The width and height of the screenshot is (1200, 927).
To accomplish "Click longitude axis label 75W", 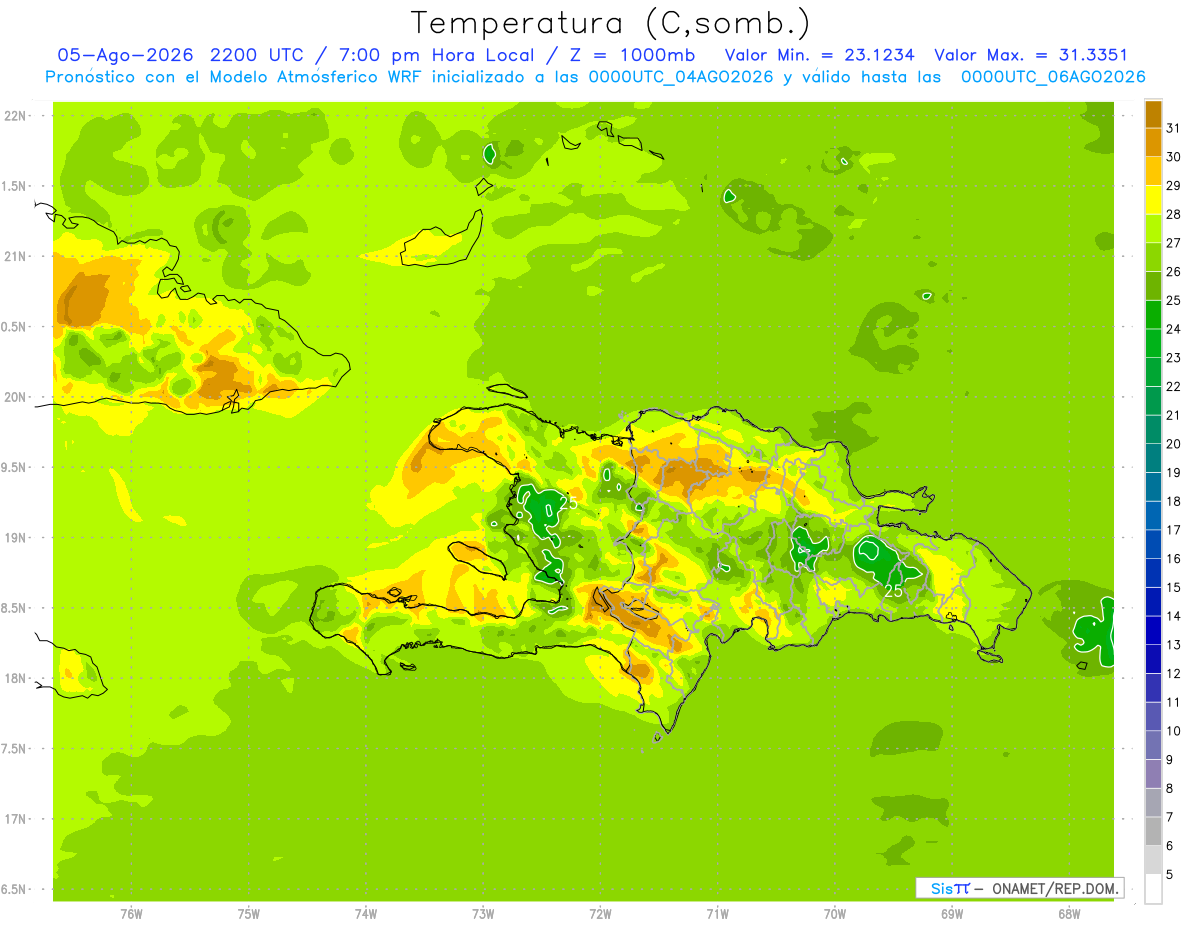I will tap(248, 914).
